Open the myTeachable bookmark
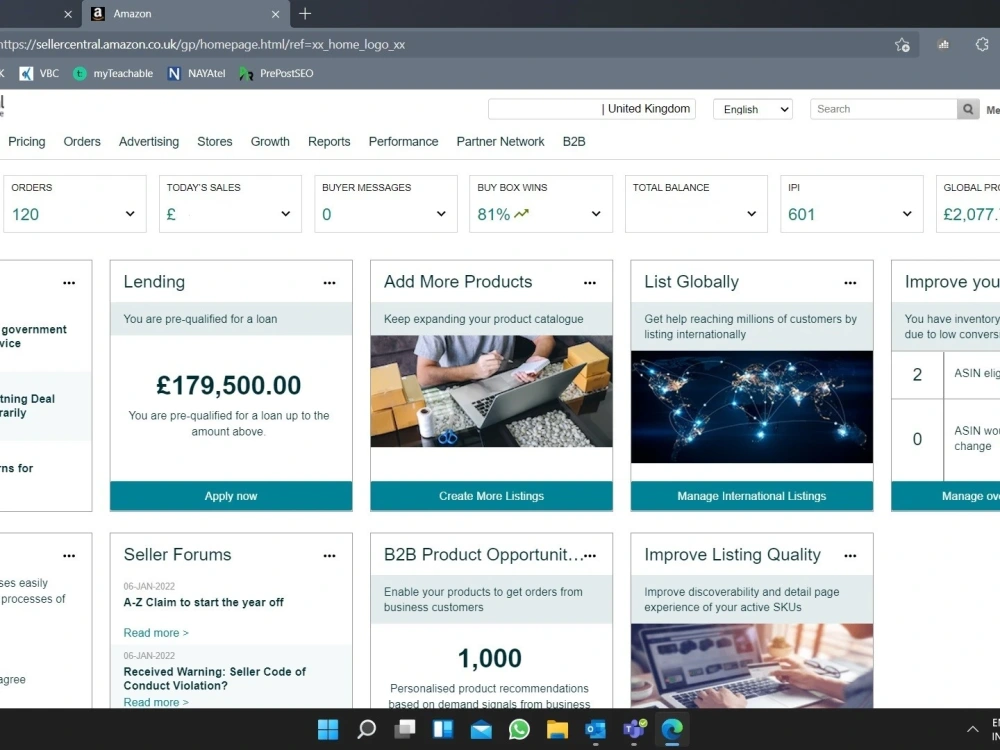The image size is (1000, 750). [x=114, y=73]
